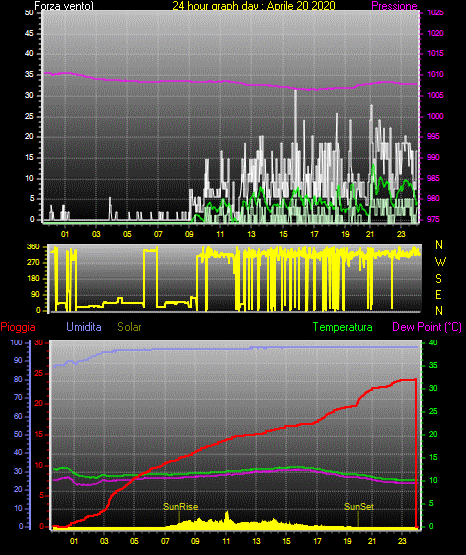Click the '1020' pressure axis value
466x555 pixels.
pyautogui.click(x=435, y=33)
